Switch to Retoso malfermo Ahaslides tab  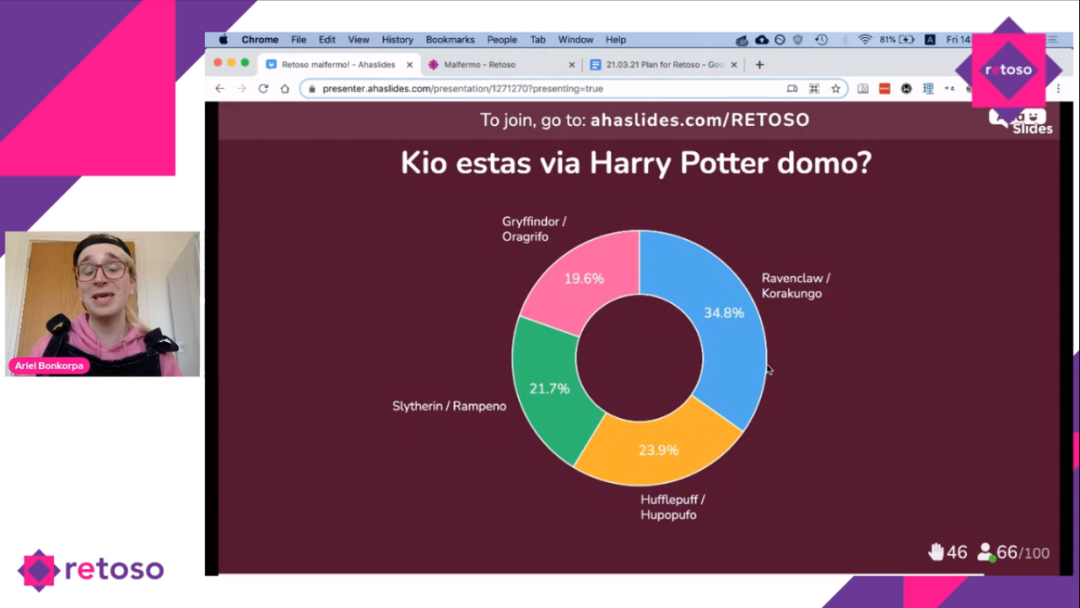coord(338,65)
